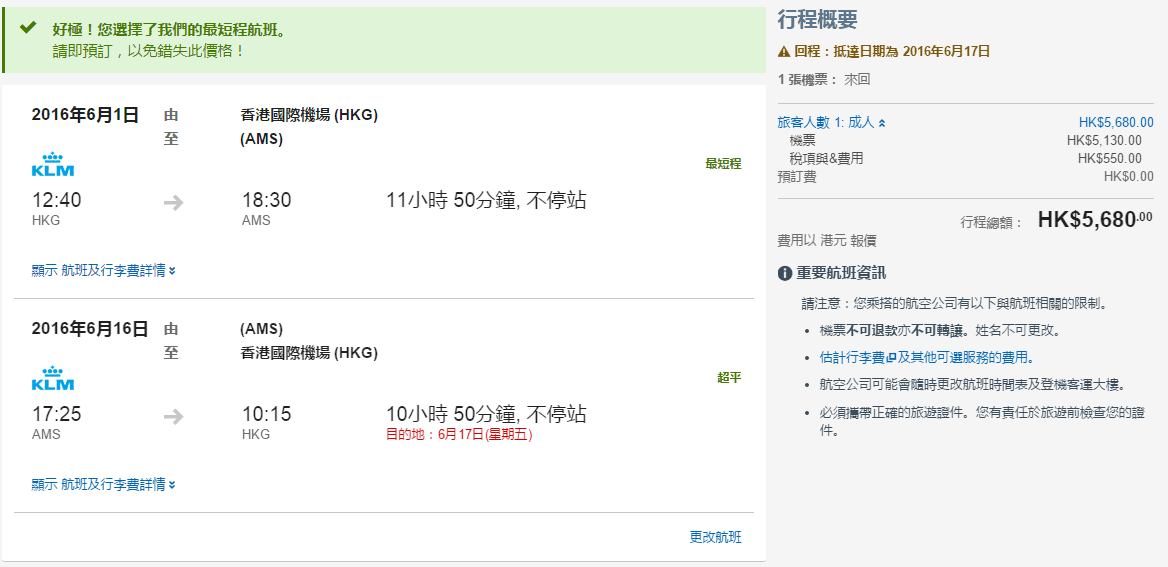The image size is (1168, 567).
Task: Click the arrow between 17:25 and 10:15
Action: pos(174,417)
